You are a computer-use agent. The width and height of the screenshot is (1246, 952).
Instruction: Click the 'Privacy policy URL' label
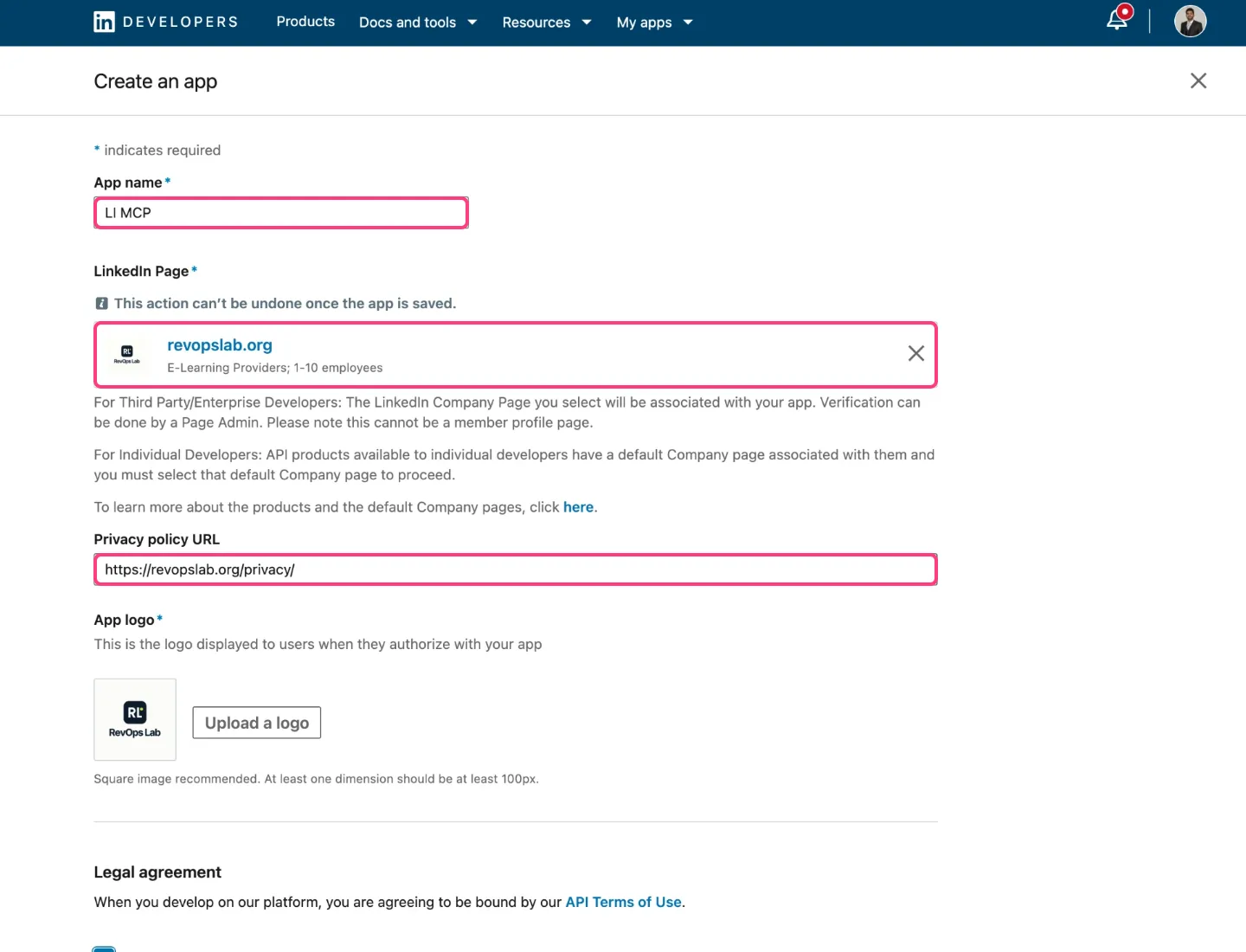click(x=157, y=539)
